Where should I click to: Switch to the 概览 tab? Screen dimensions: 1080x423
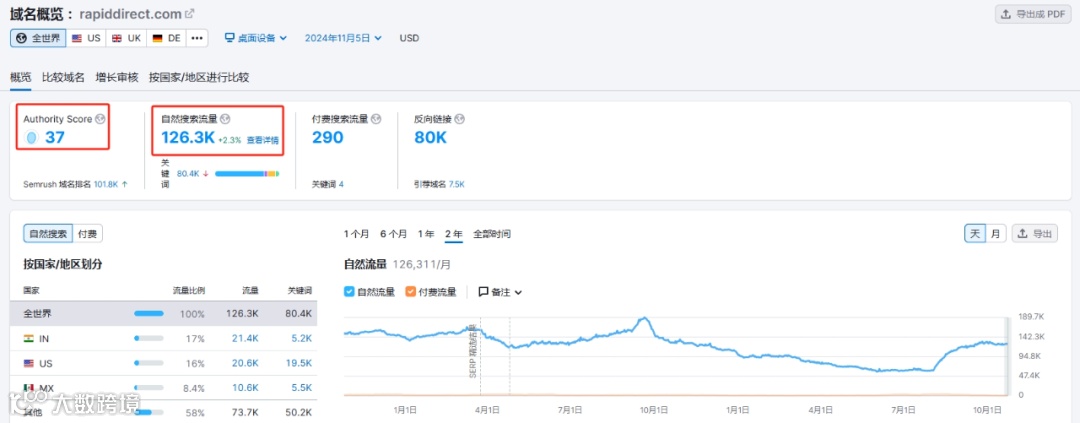click(21, 77)
